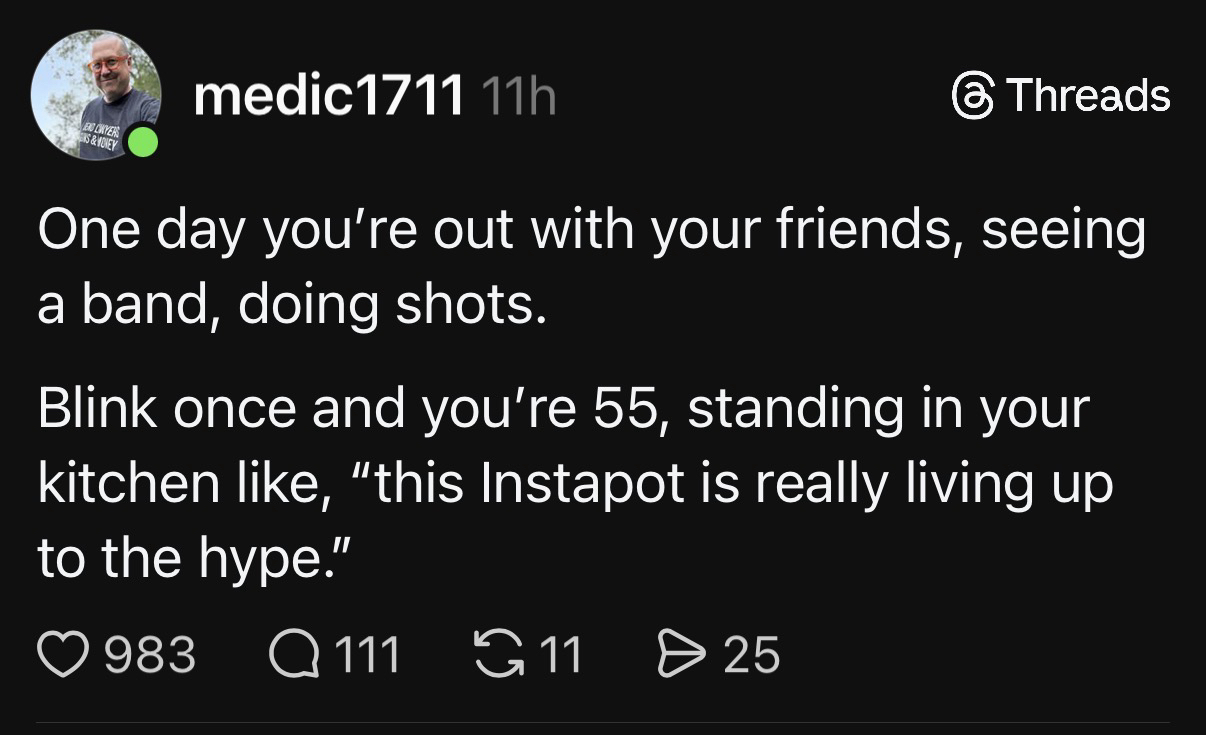Open medic1711's profile picture
The width and height of the screenshot is (1206, 735).
(x=95, y=96)
